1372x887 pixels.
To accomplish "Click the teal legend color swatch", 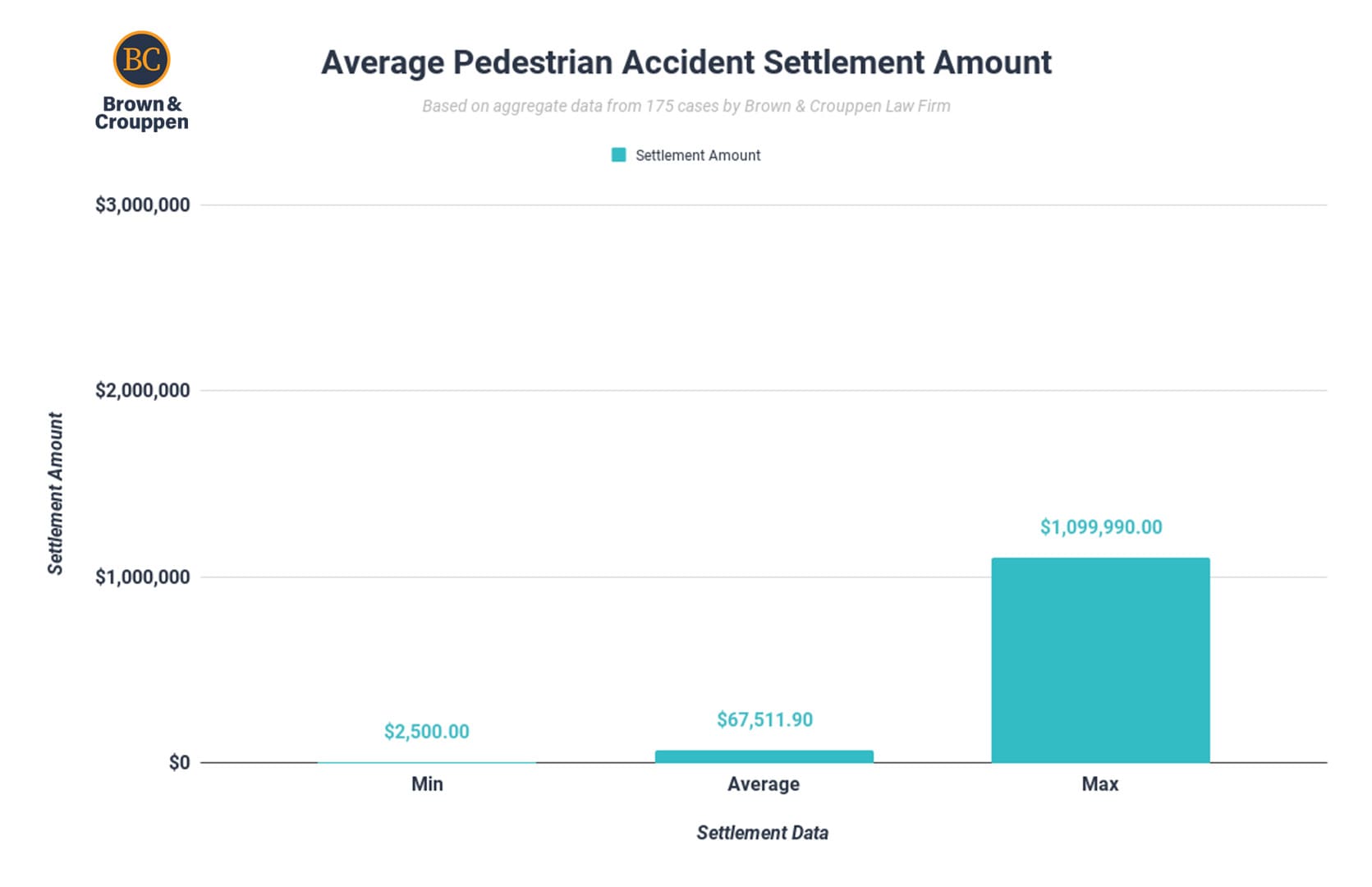I will click(619, 155).
